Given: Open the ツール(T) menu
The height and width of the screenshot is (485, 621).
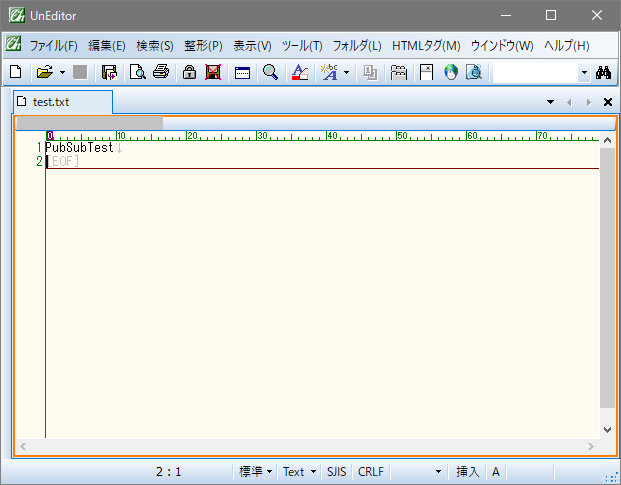Looking at the screenshot, I should (302, 46).
